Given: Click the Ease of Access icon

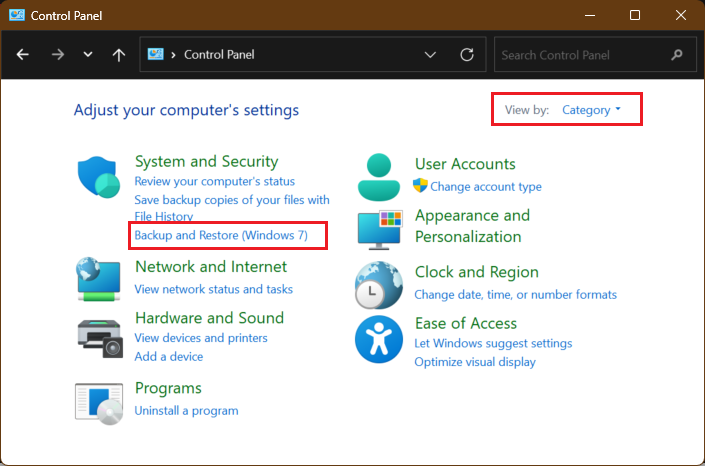Looking at the screenshot, I should click(379, 339).
